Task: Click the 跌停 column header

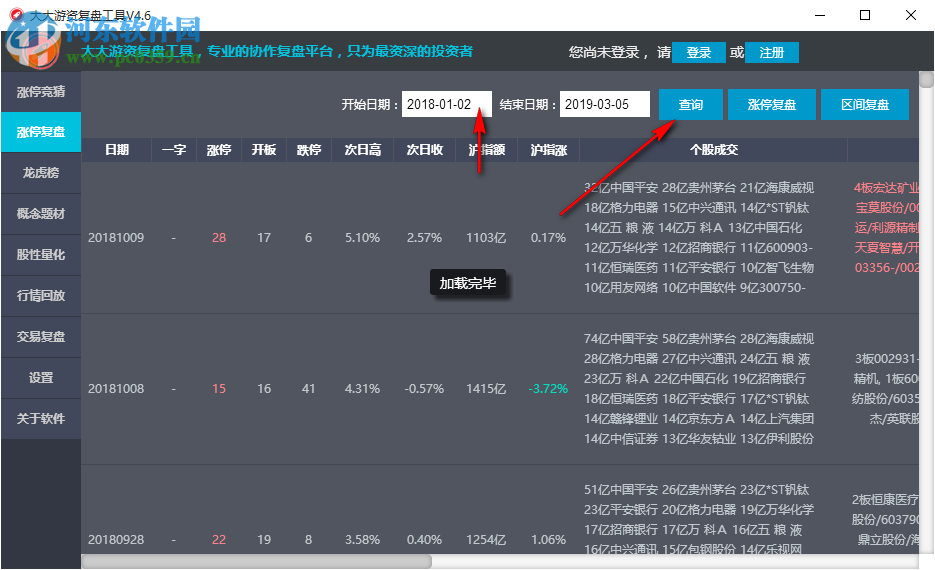Action: click(x=309, y=150)
